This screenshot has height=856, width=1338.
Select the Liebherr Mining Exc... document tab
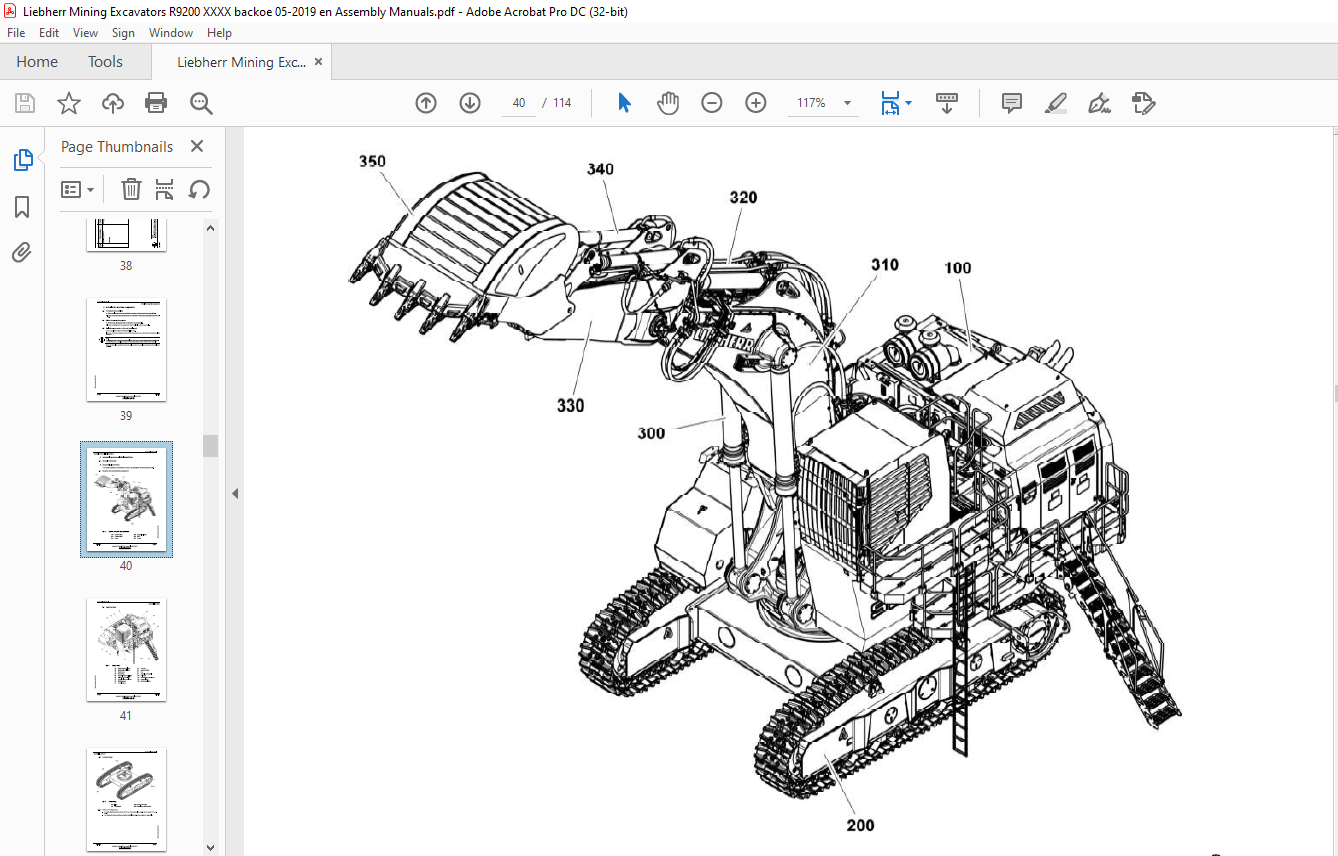pyautogui.click(x=241, y=62)
